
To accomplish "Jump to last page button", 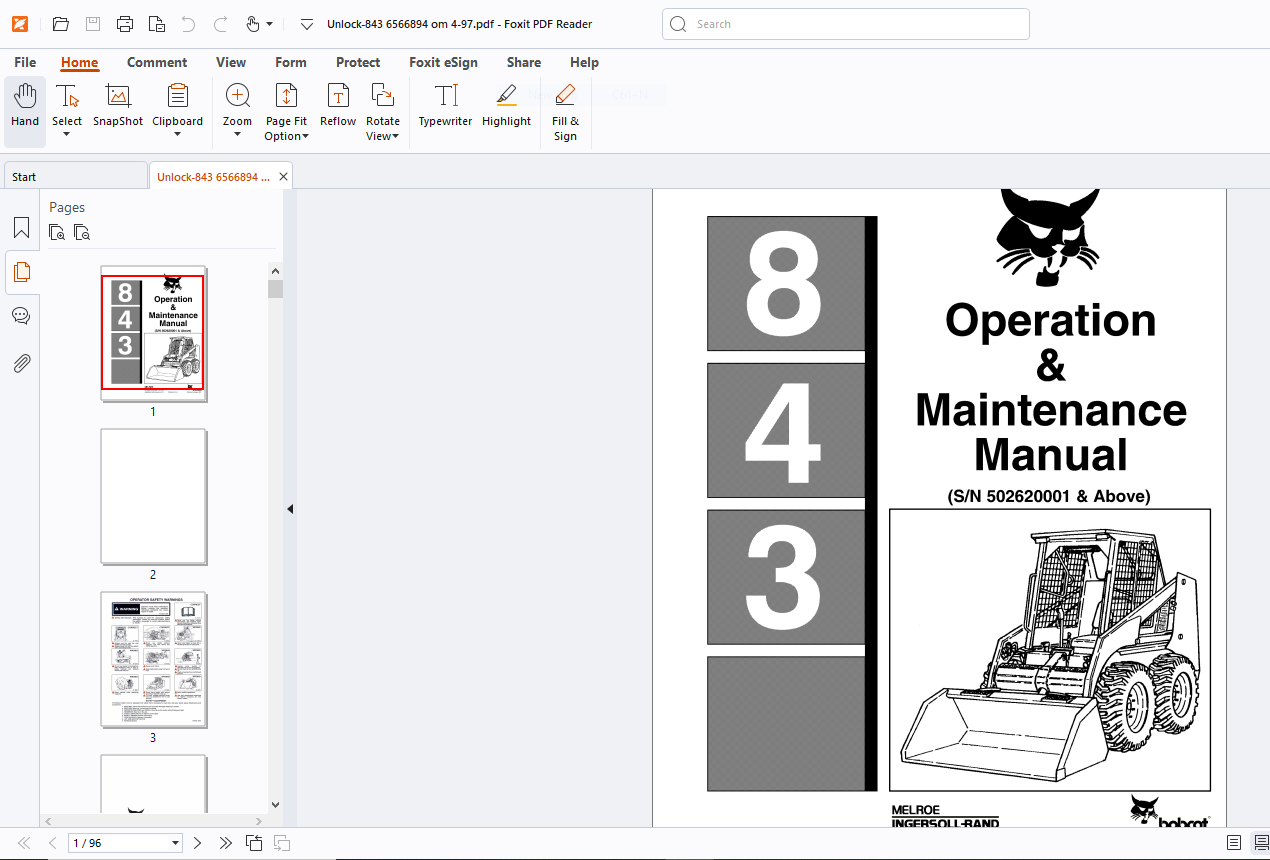I will [x=226, y=843].
